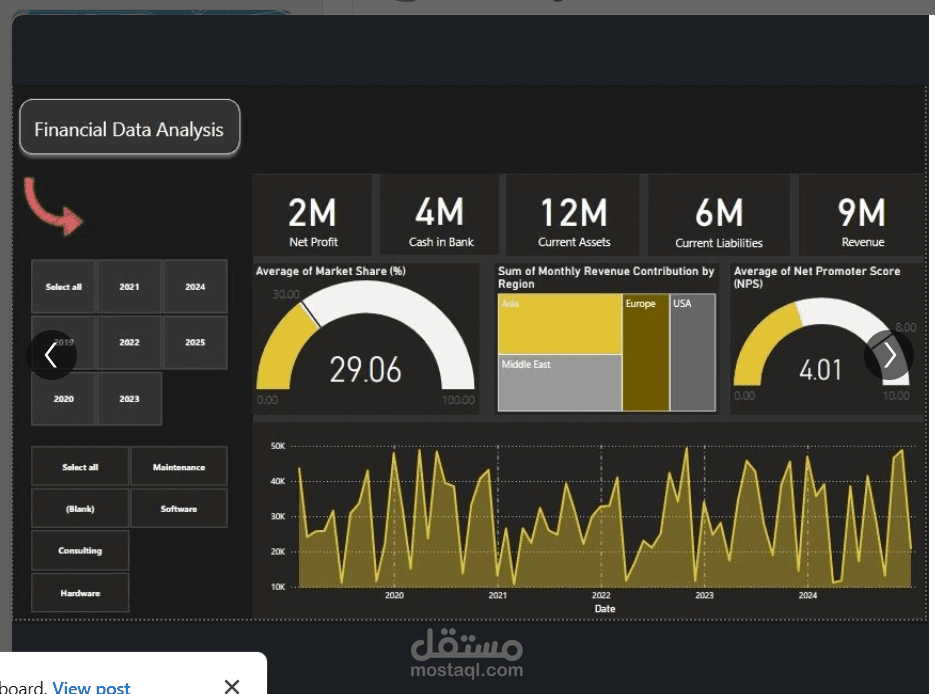The width and height of the screenshot is (935, 694).
Task: Click the Middle East treemap block
Action: click(560, 383)
